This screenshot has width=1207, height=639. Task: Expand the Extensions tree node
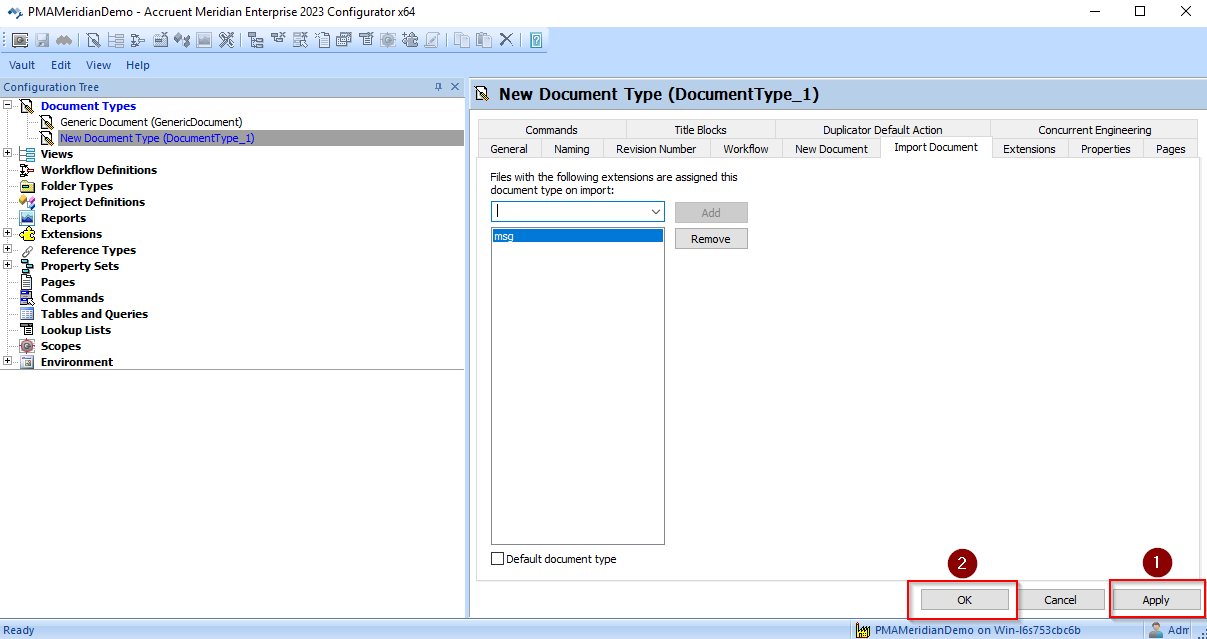8,234
